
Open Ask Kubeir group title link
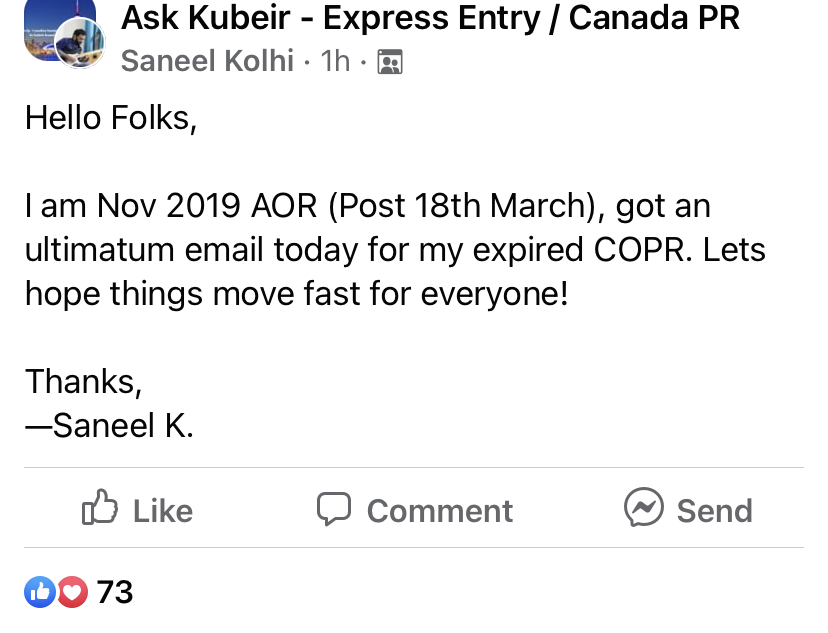(x=430, y=18)
